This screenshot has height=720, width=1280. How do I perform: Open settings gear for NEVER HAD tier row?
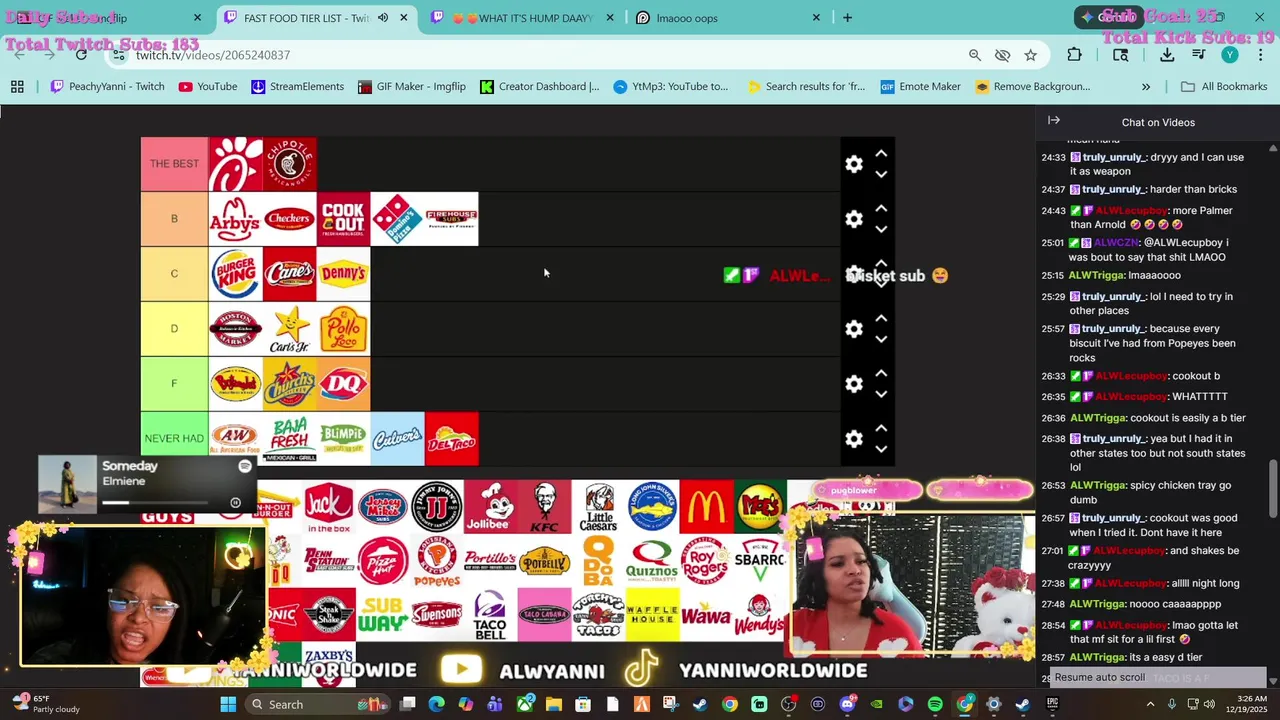click(x=854, y=439)
